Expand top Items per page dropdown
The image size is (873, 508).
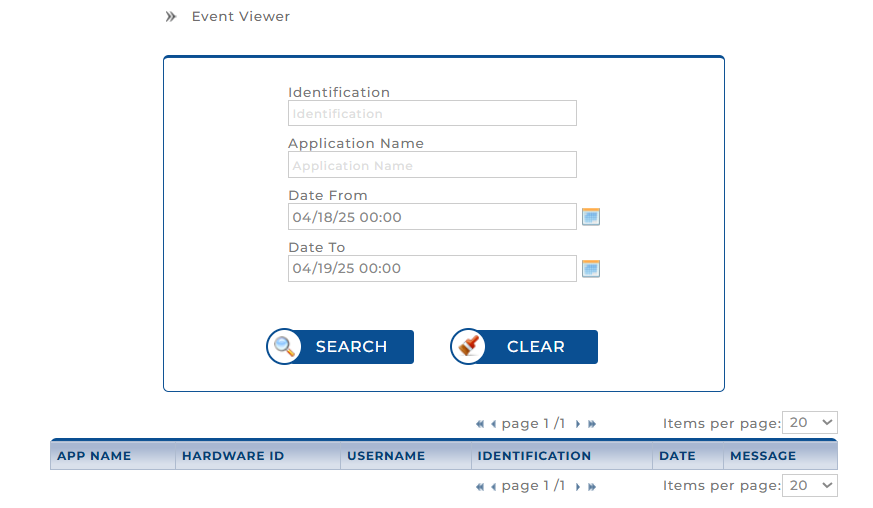[809, 423]
